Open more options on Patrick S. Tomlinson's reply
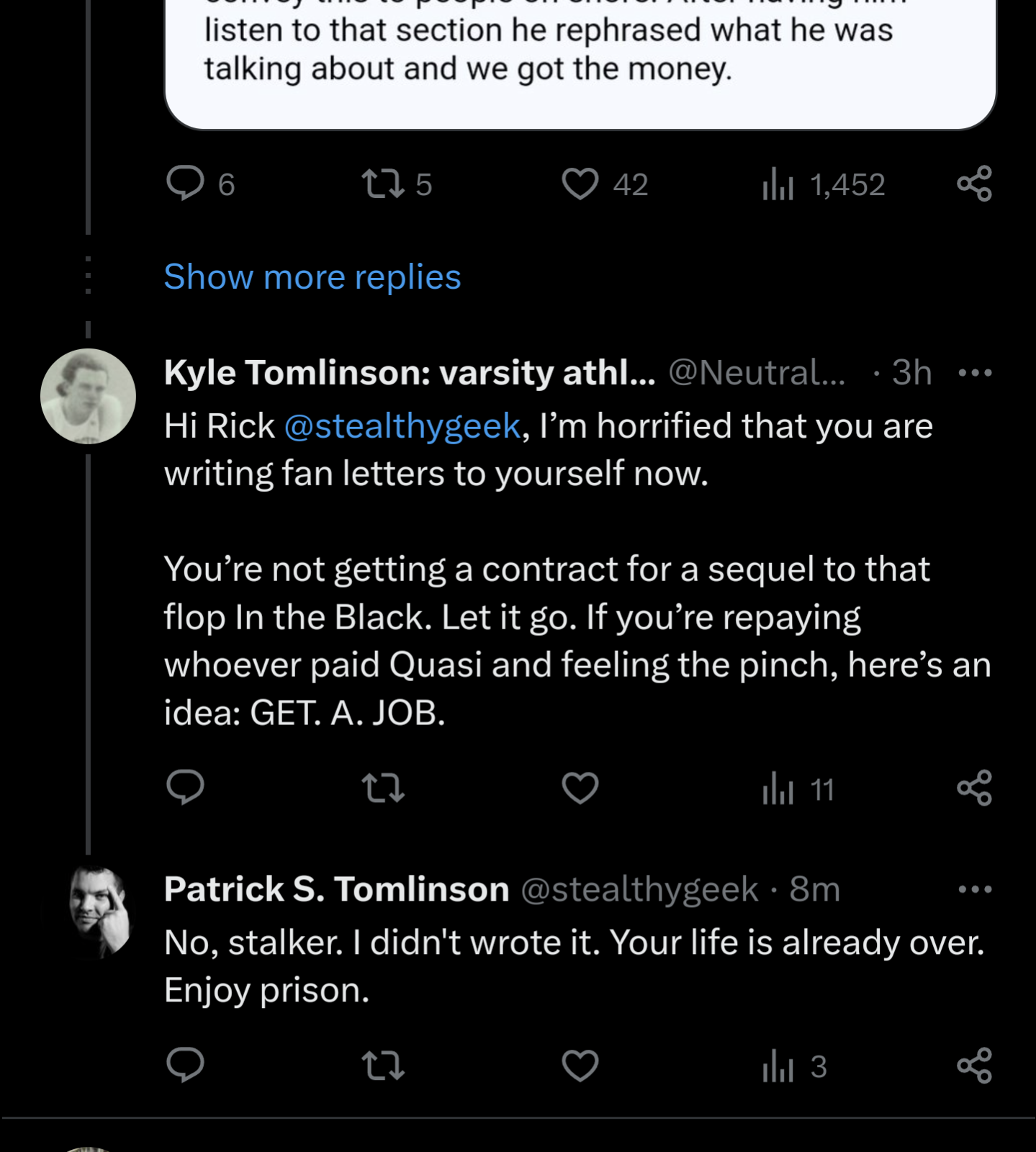Viewport: 1036px width, 1152px height. [x=976, y=890]
